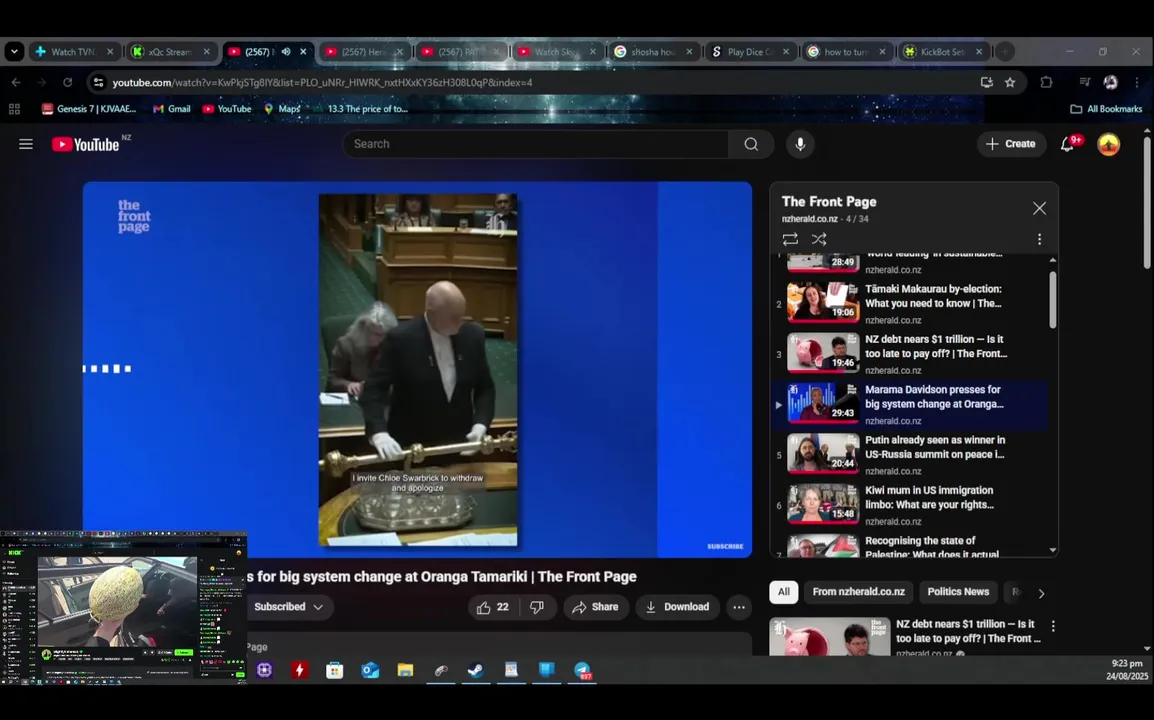Toggle playlist shuffle

pyautogui.click(x=818, y=239)
